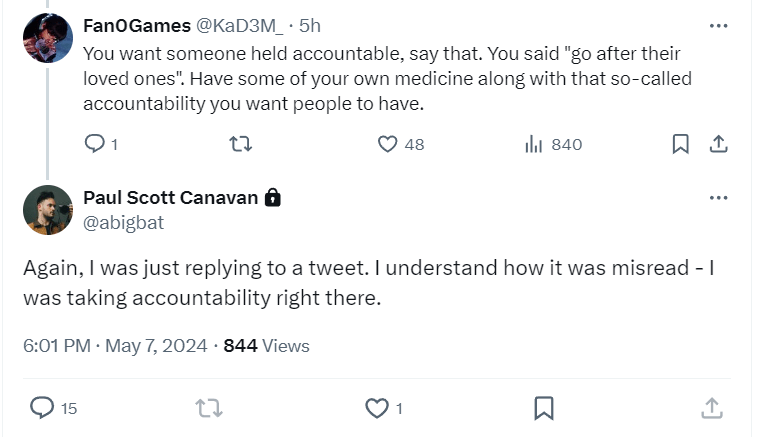Open Fan0Games profile picture
767x437 pixels.
(47, 38)
